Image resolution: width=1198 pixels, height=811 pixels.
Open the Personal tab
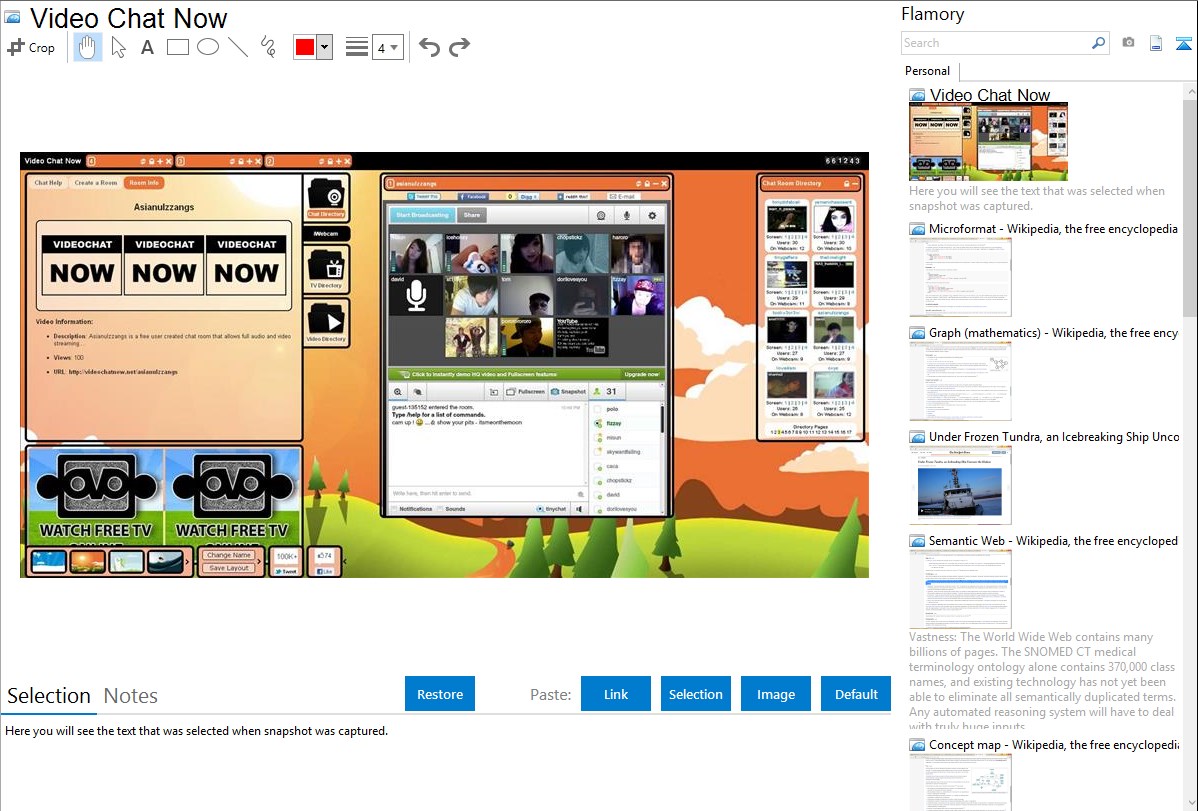coord(927,71)
